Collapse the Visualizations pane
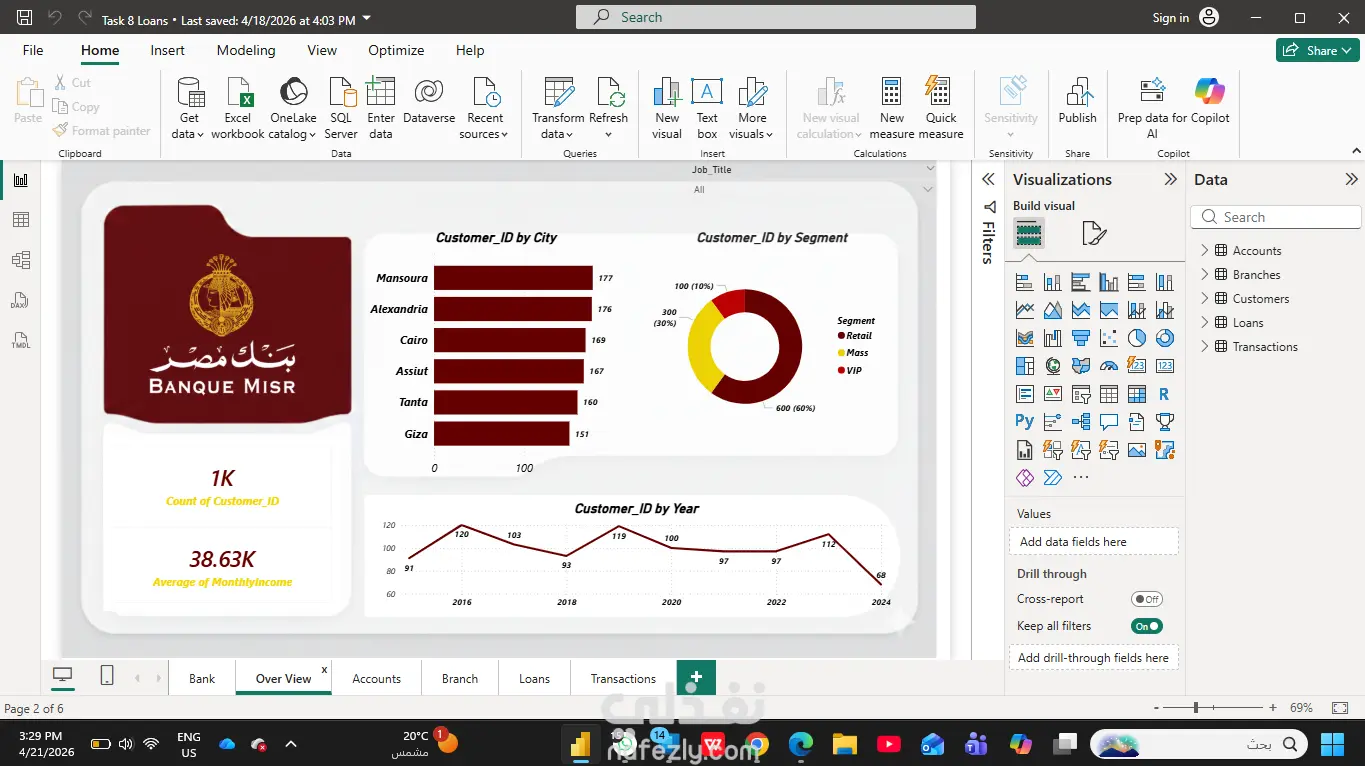 [1170, 180]
